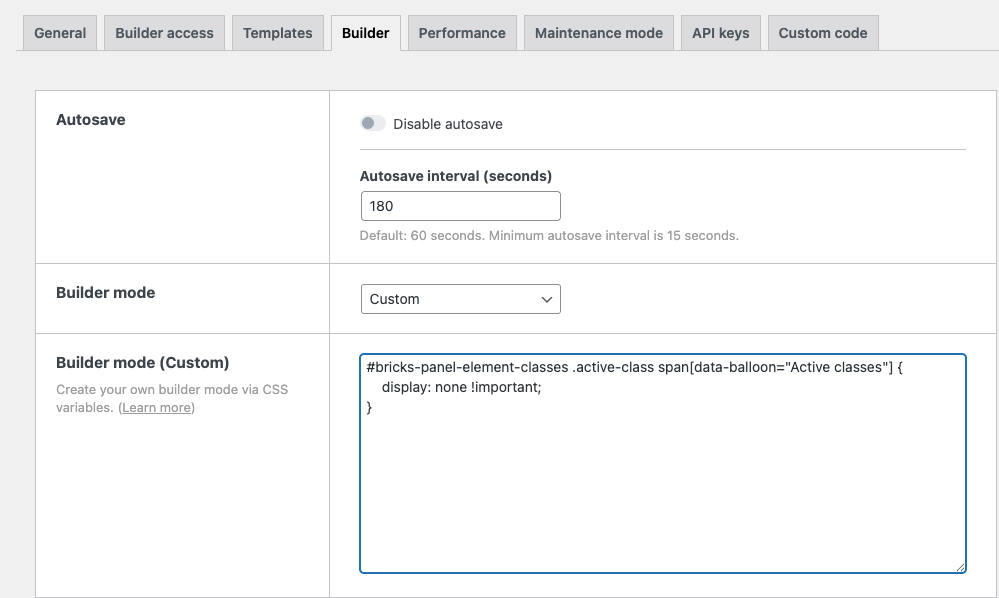Click the 'display: none !important;' code line
Viewport: 999px width, 598px height.
461,387
